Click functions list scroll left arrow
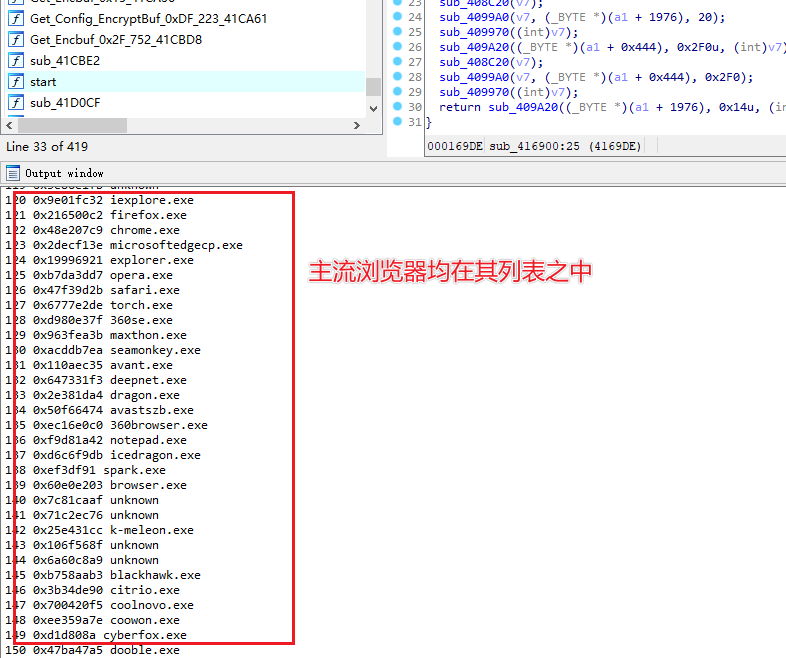 tap(10, 125)
